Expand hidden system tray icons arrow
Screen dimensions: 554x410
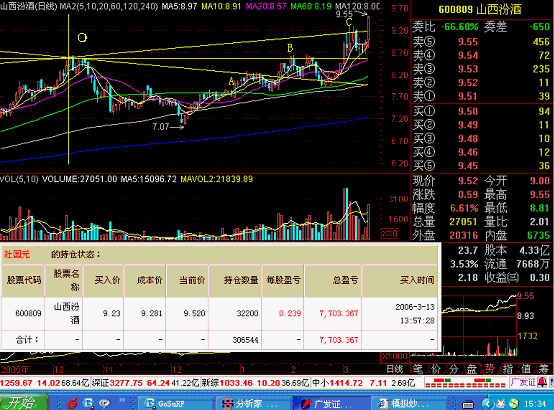pos(488,403)
